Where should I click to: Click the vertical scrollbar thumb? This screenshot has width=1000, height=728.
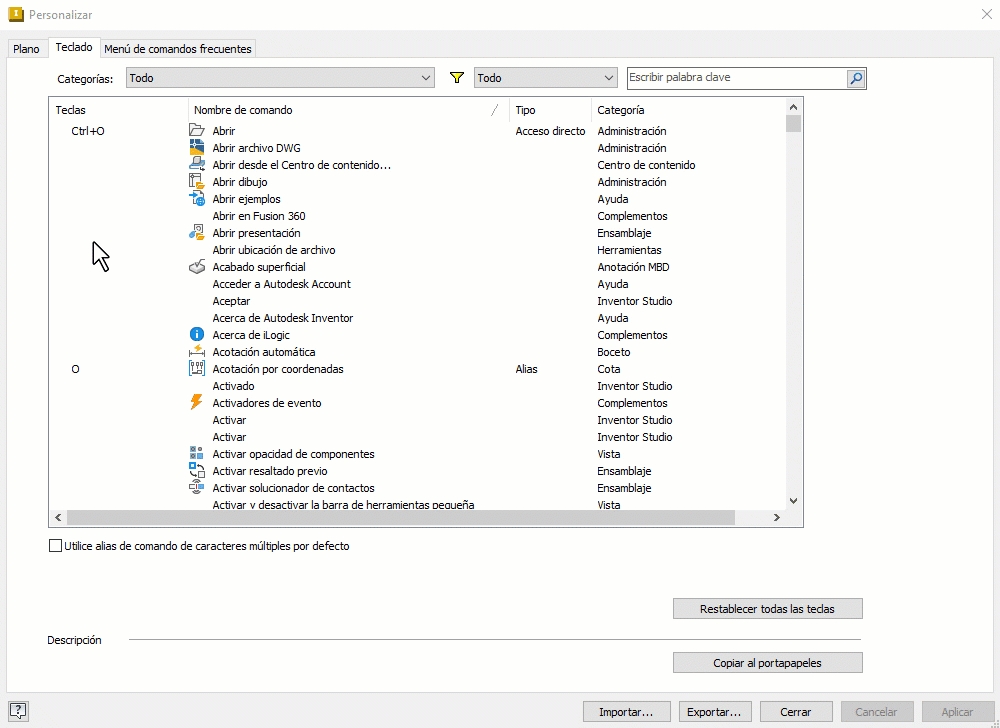(x=793, y=123)
